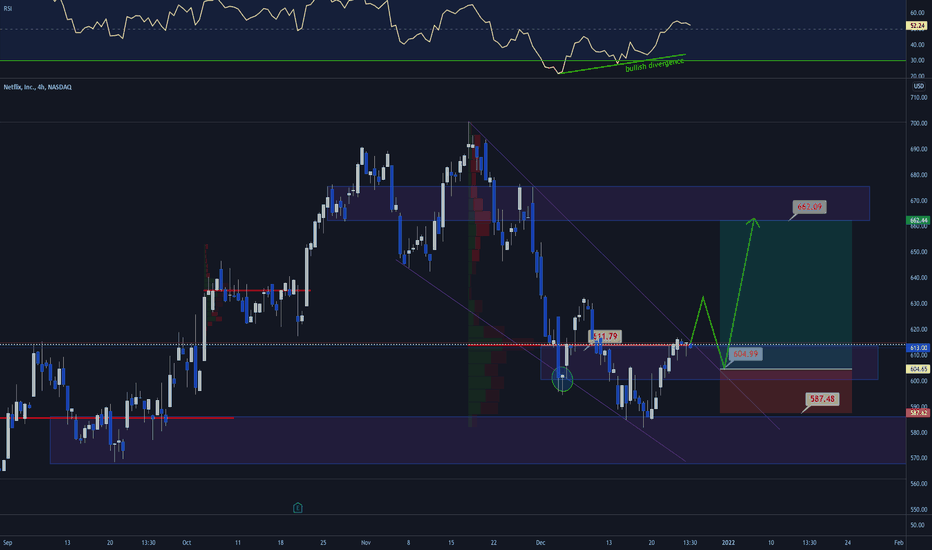Select the 662.09 price callout label

point(809,206)
